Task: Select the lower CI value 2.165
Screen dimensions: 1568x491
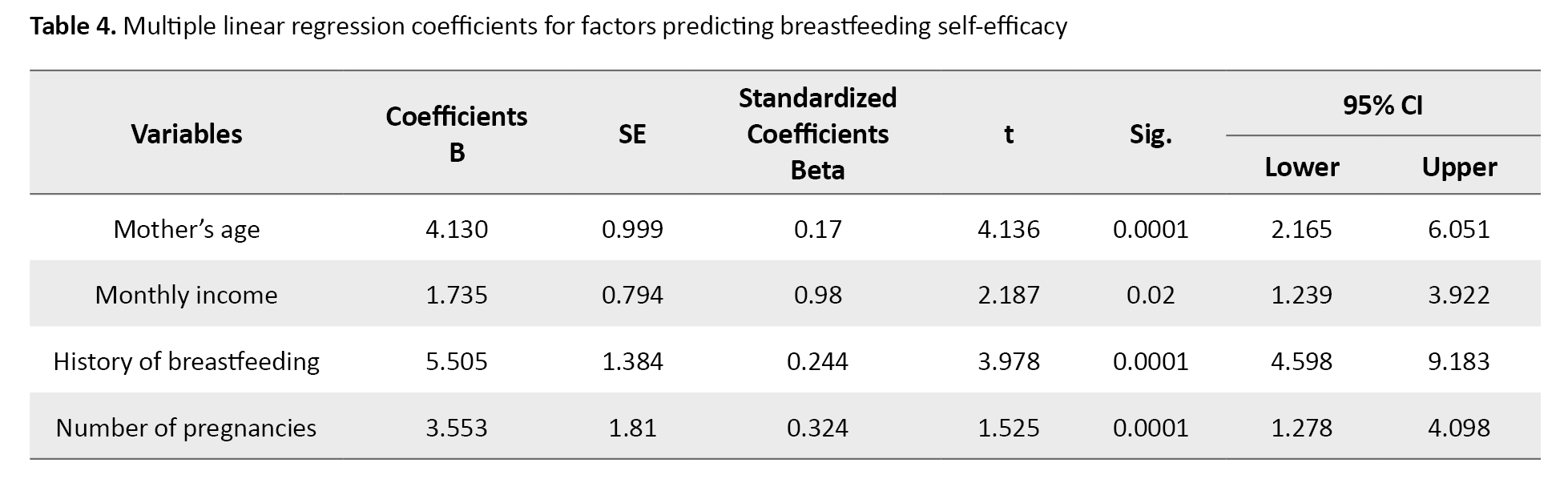Action: [x=1301, y=229]
